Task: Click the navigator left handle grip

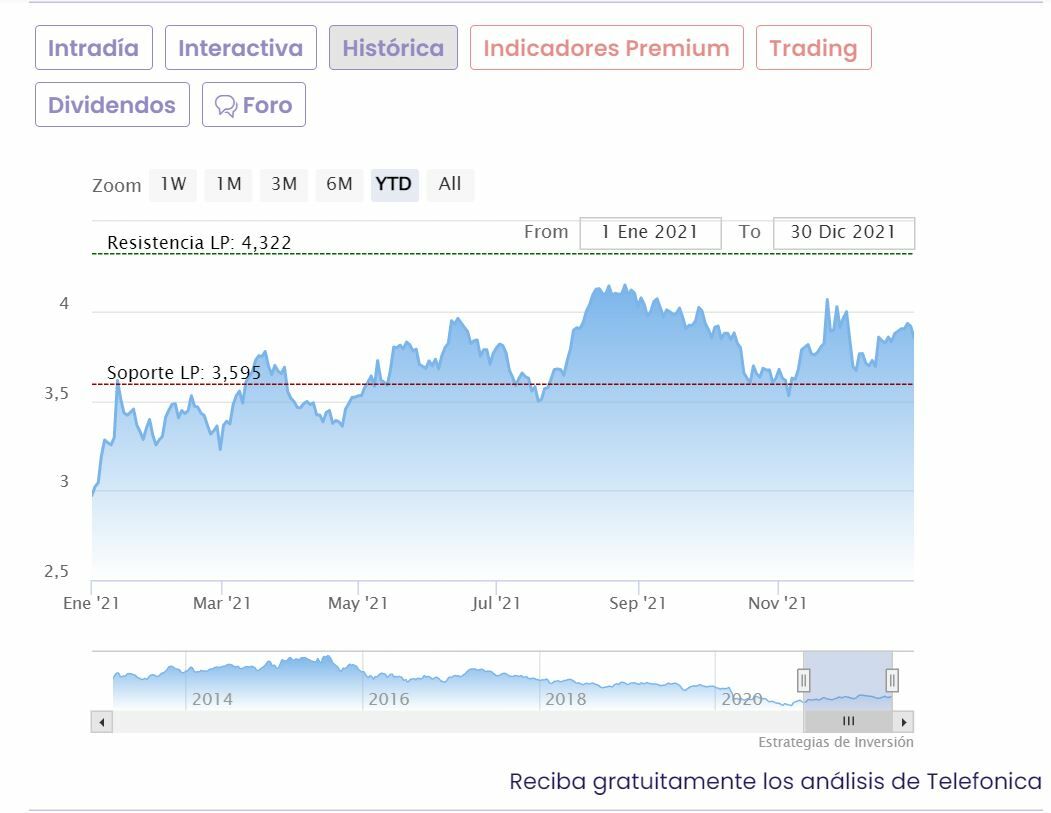Action: click(803, 681)
